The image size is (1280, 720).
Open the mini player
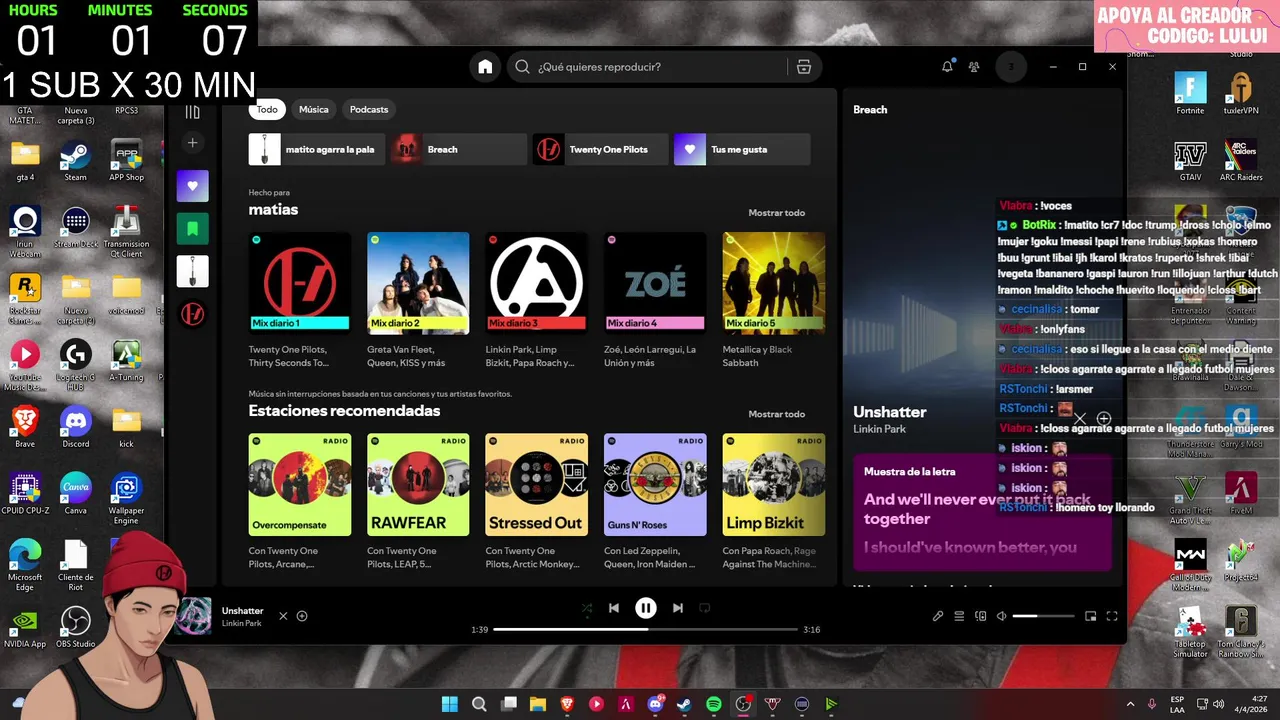point(1091,616)
